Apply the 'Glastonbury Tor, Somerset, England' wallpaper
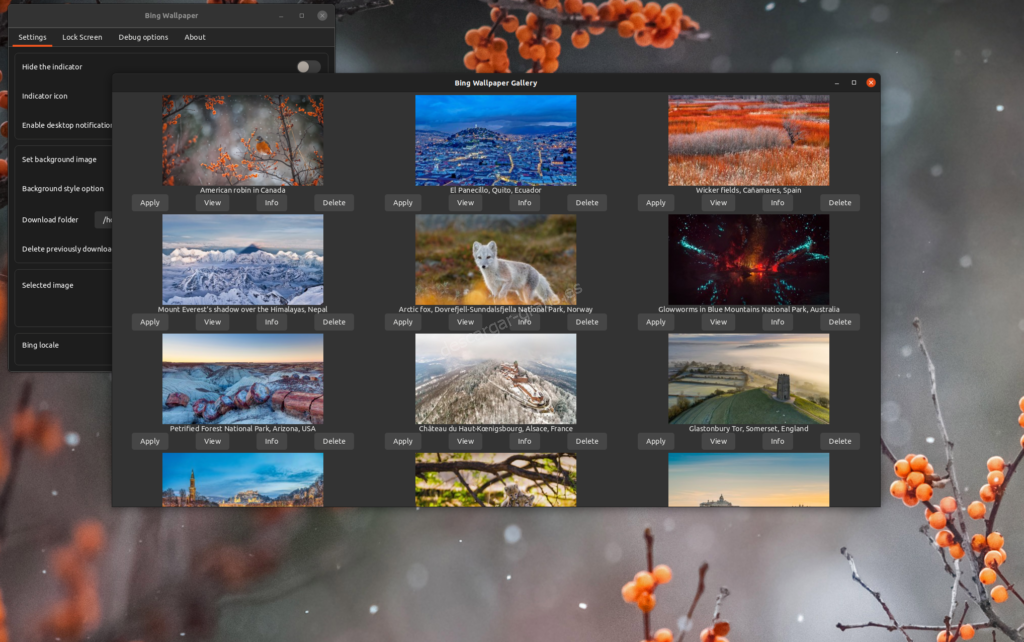The height and width of the screenshot is (642, 1024). pyautogui.click(x=655, y=440)
